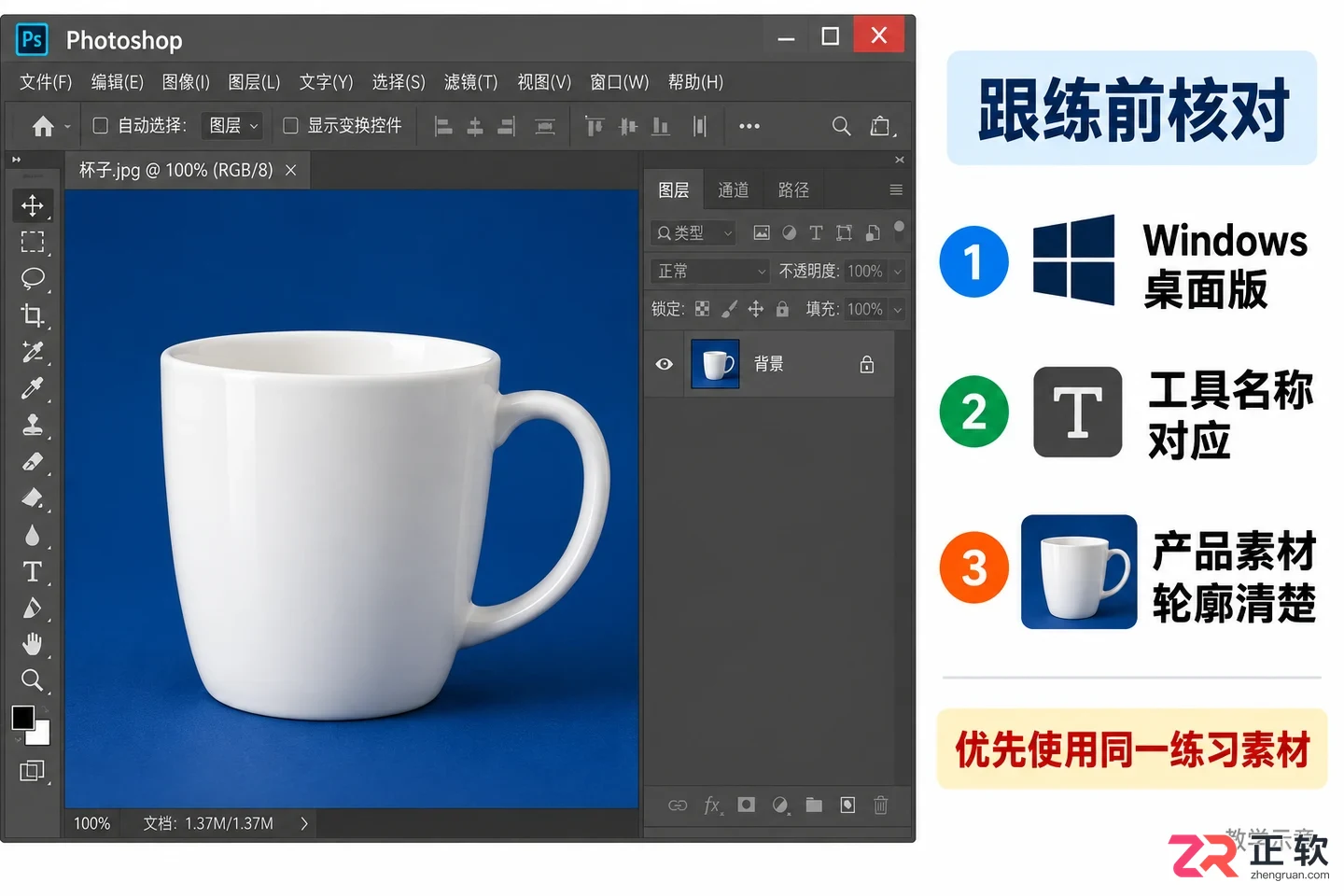Toggle the lock on 背景 layer
Viewport: 1344px width, 896px height.
(867, 364)
